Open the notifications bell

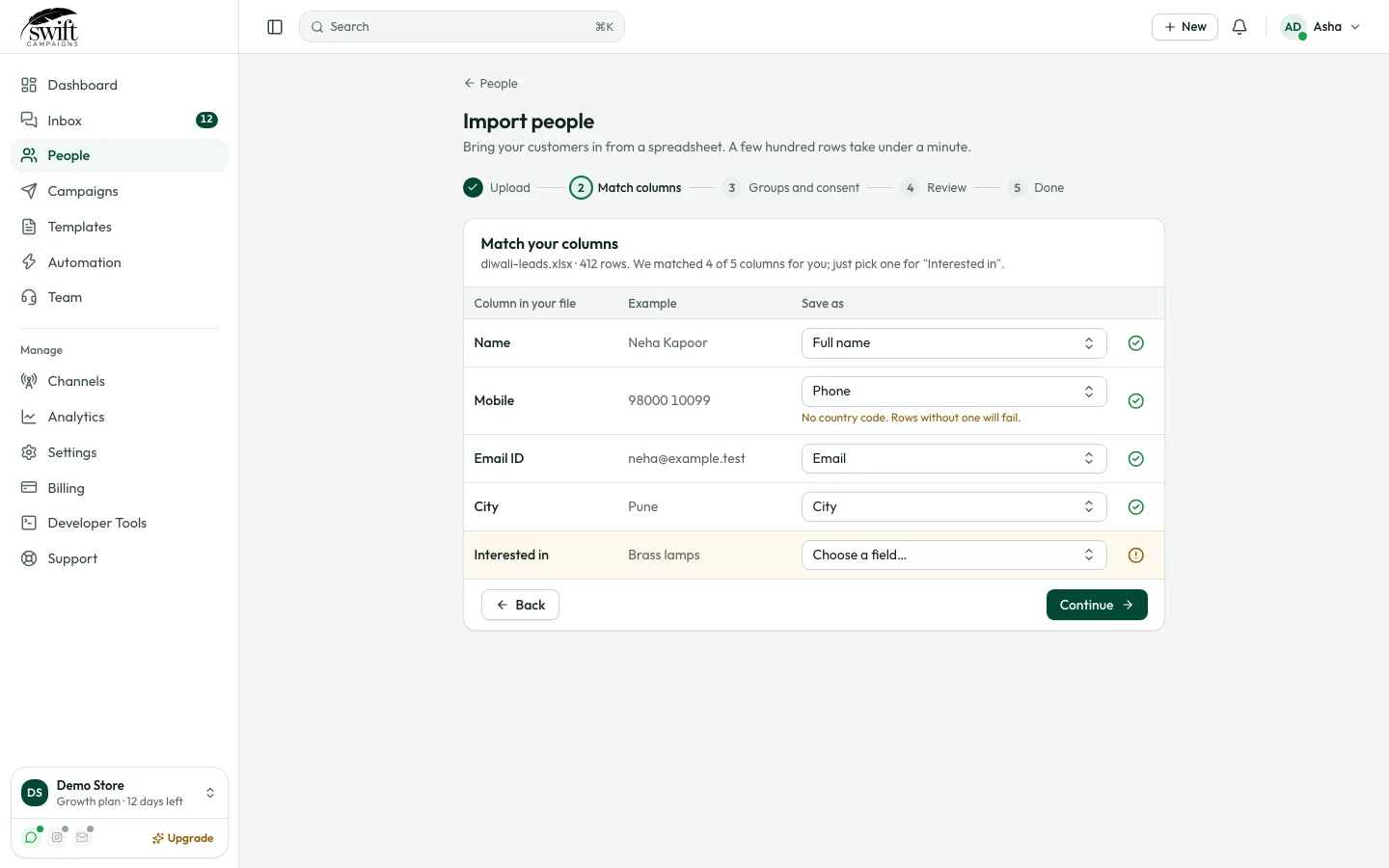coord(1239,27)
